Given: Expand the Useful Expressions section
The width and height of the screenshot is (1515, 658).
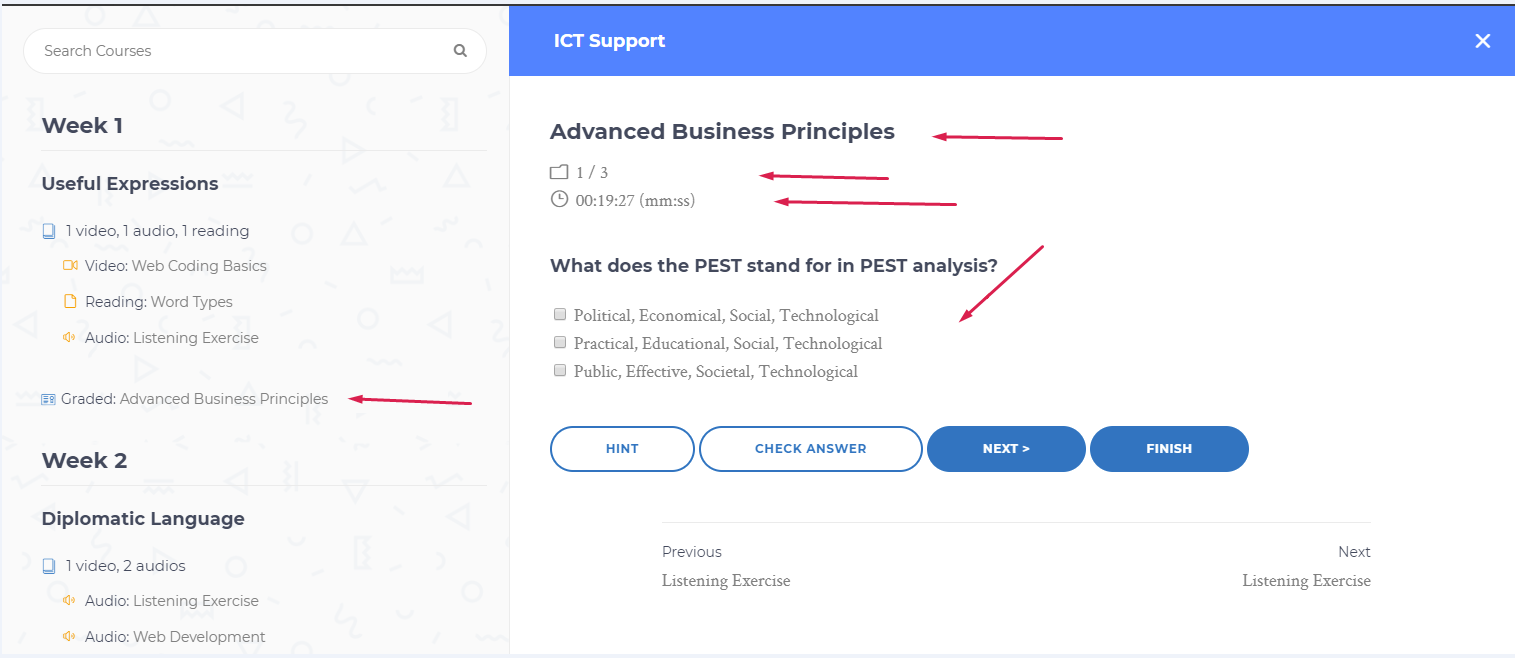Looking at the screenshot, I should coord(129,184).
